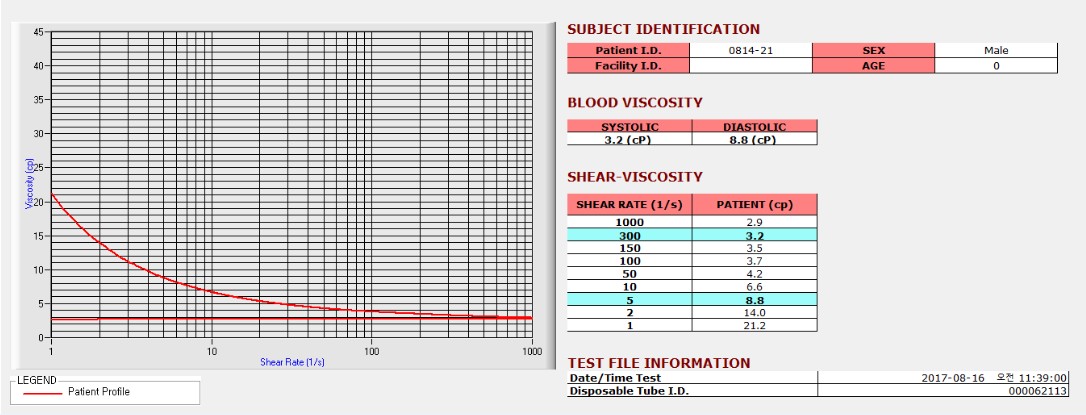Click the shear rate 1000 row
Screen dimensions: 1086x415
[x=692, y=222]
